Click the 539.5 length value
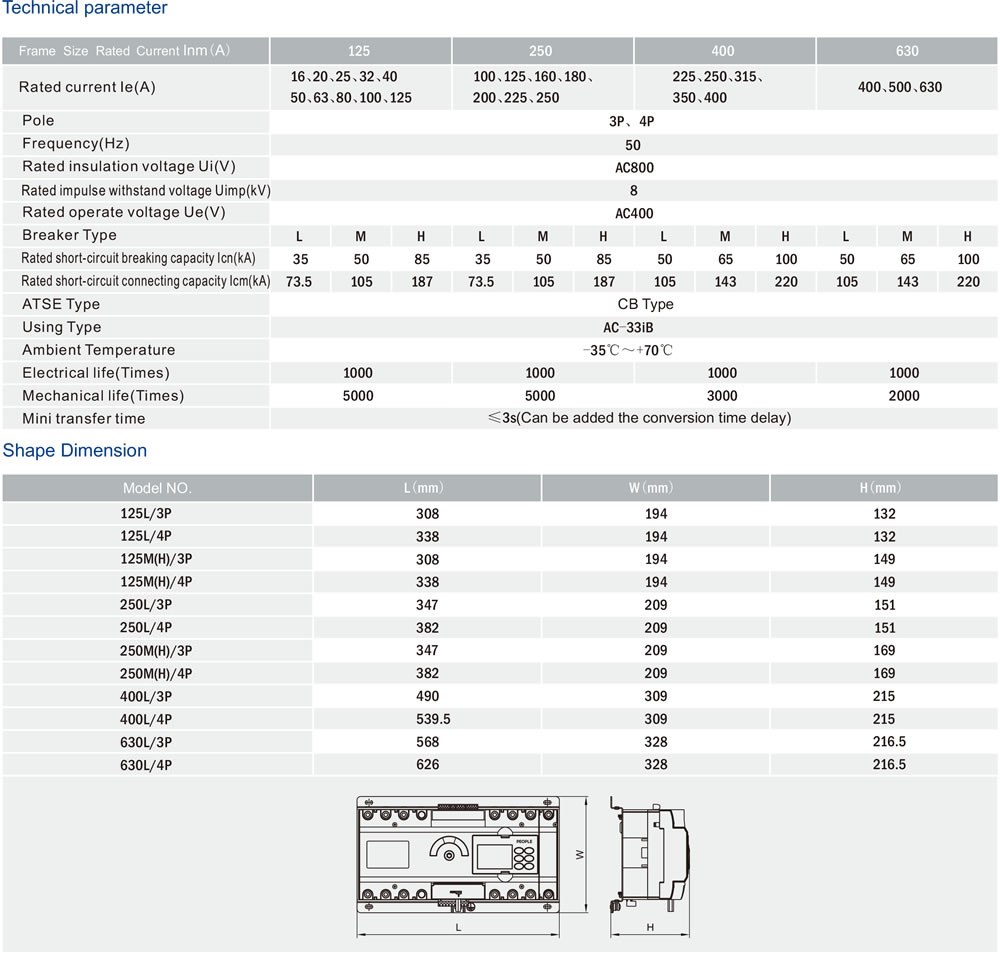Image resolution: width=1000 pixels, height=953 pixels. (433, 719)
